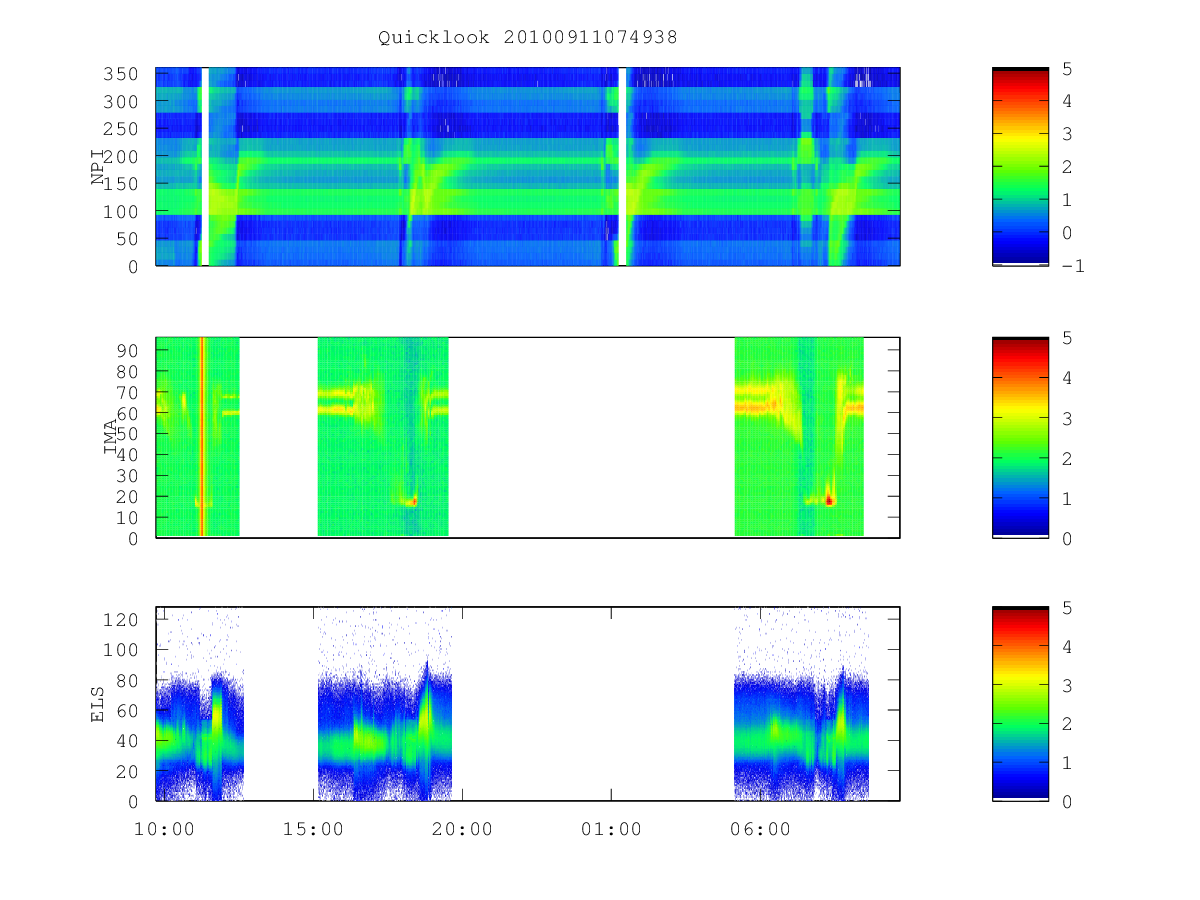Screen dimensions: 1200x900
Task: Click the '60' tick on ELS axis
Action: tap(126, 710)
